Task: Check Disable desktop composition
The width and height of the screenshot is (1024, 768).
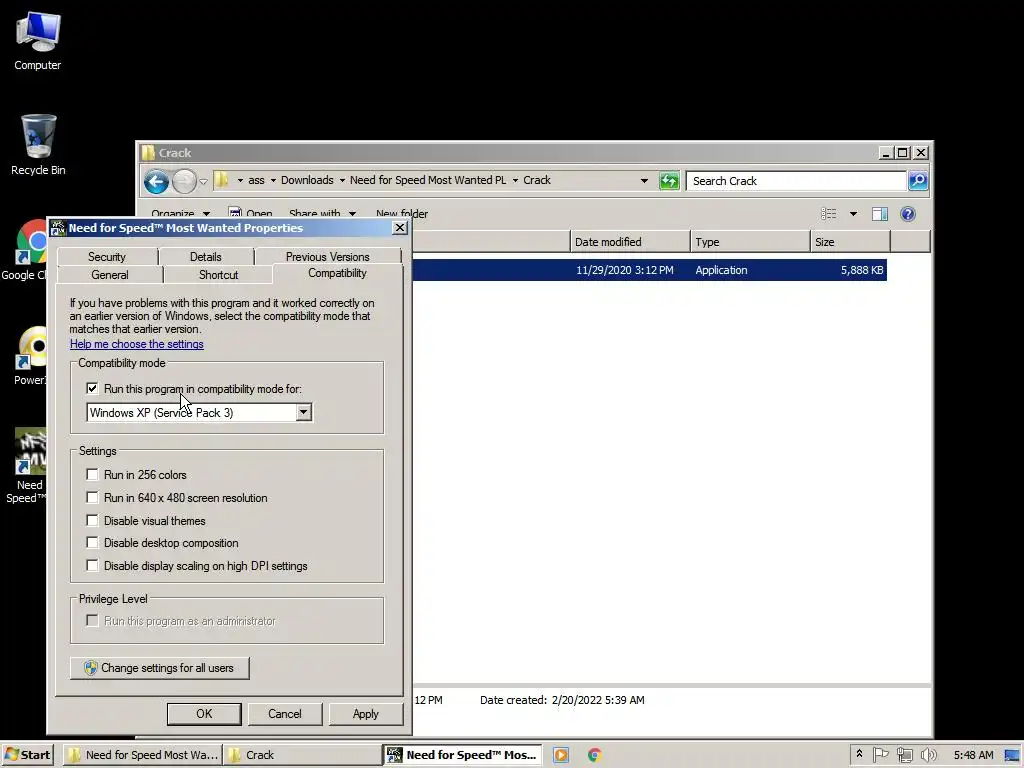Action: [x=92, y=543]
